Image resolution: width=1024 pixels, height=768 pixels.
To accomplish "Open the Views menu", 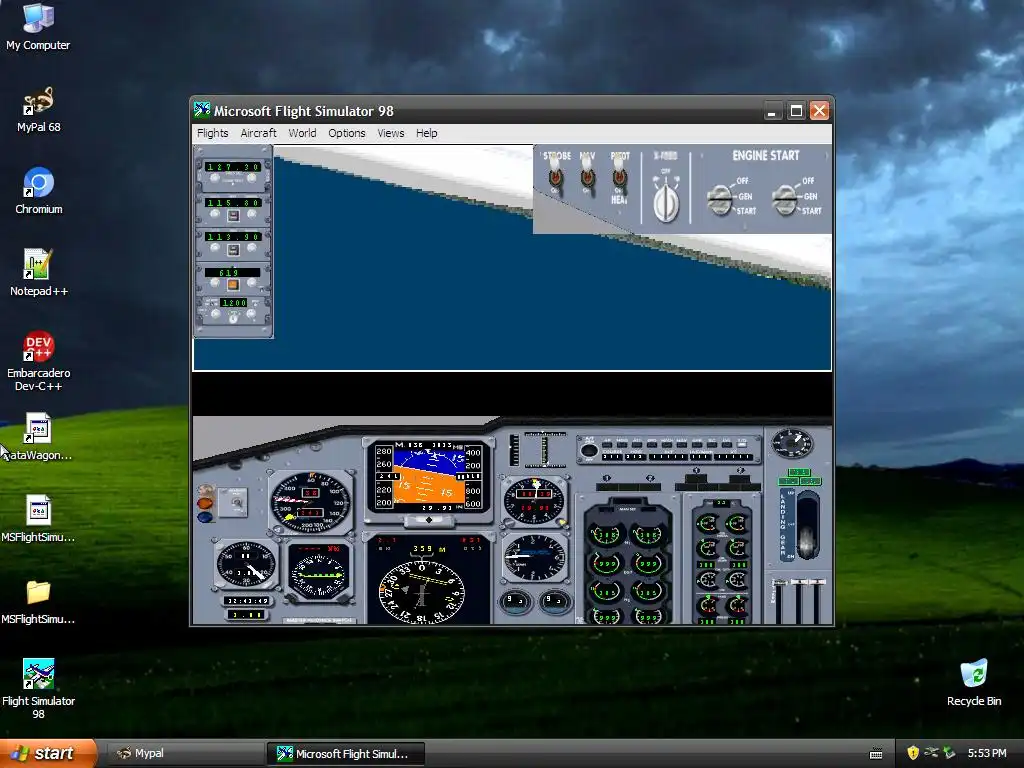I will tap(391, 133).
